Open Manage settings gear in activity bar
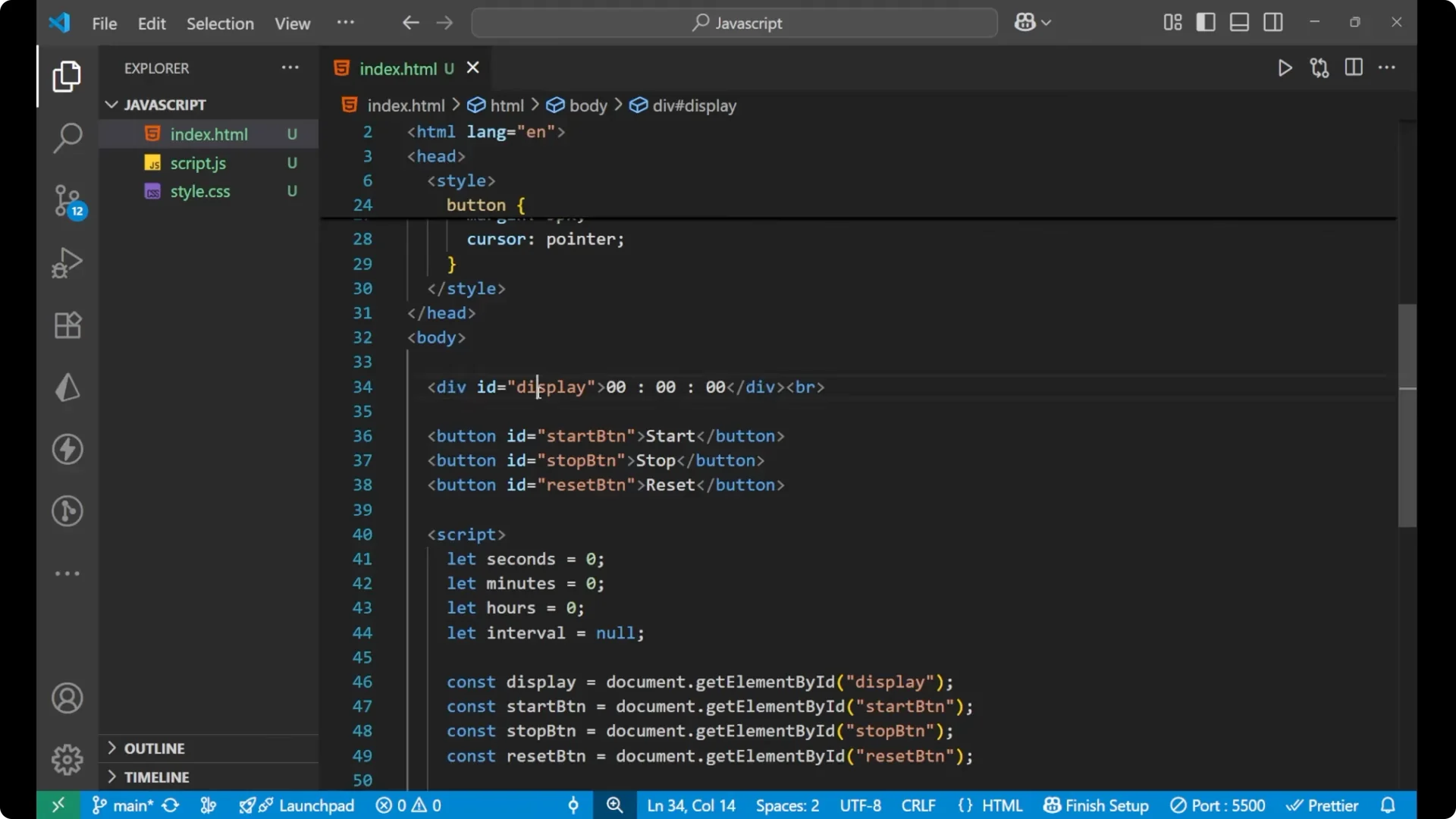 click(x=67, y=759)
